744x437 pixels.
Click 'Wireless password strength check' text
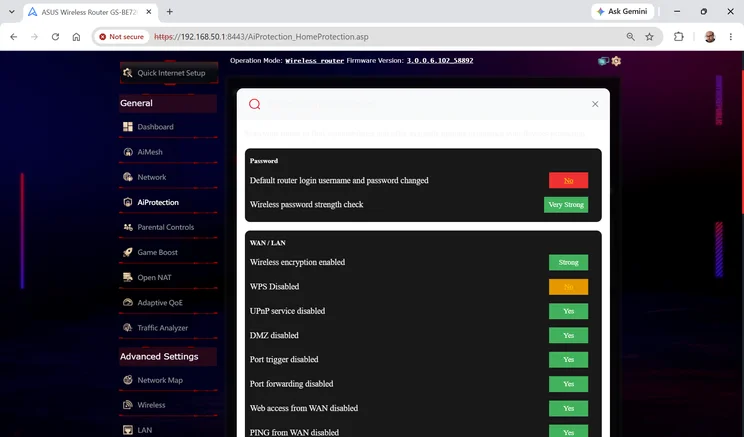pyautogui.click(x=307, y=205)
